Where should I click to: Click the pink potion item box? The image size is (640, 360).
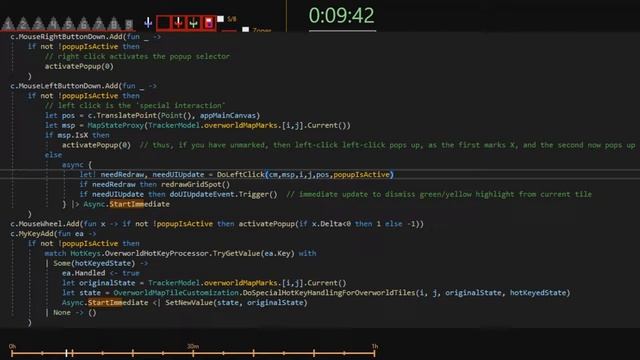pos(209,23)
